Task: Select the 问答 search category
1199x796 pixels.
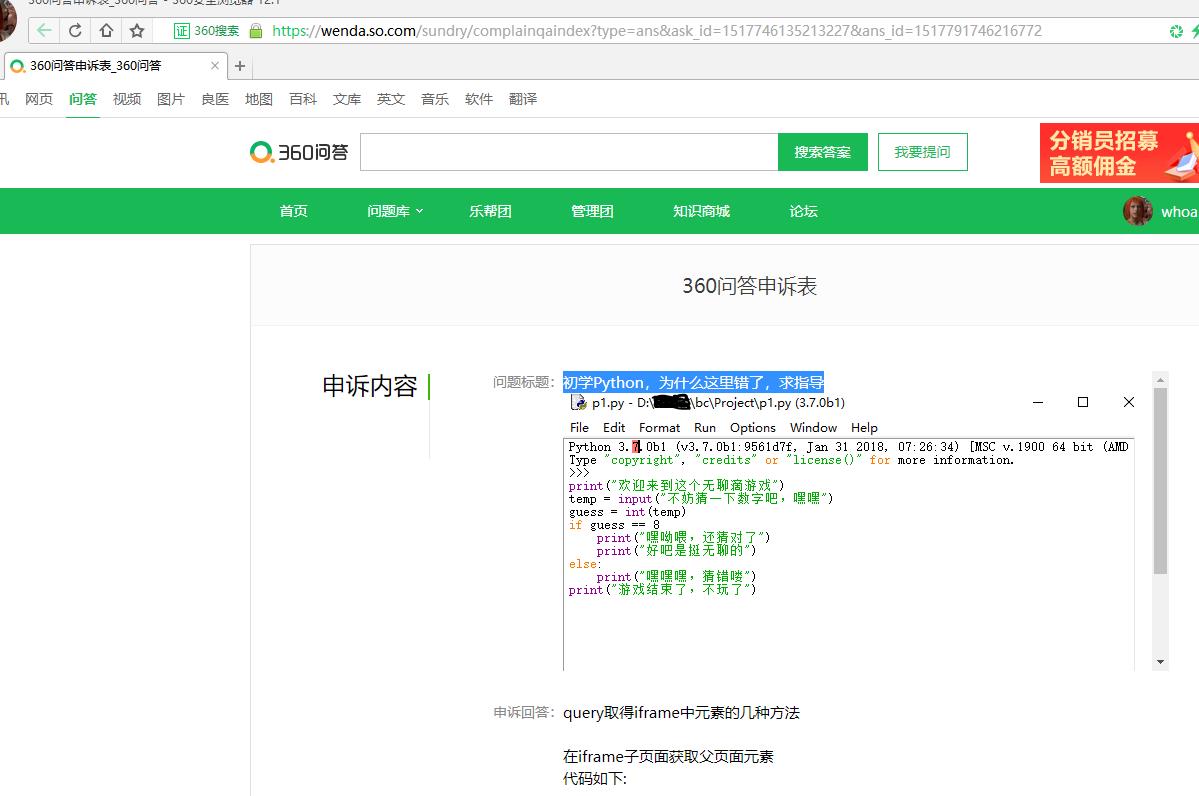Action: [83, 99]
